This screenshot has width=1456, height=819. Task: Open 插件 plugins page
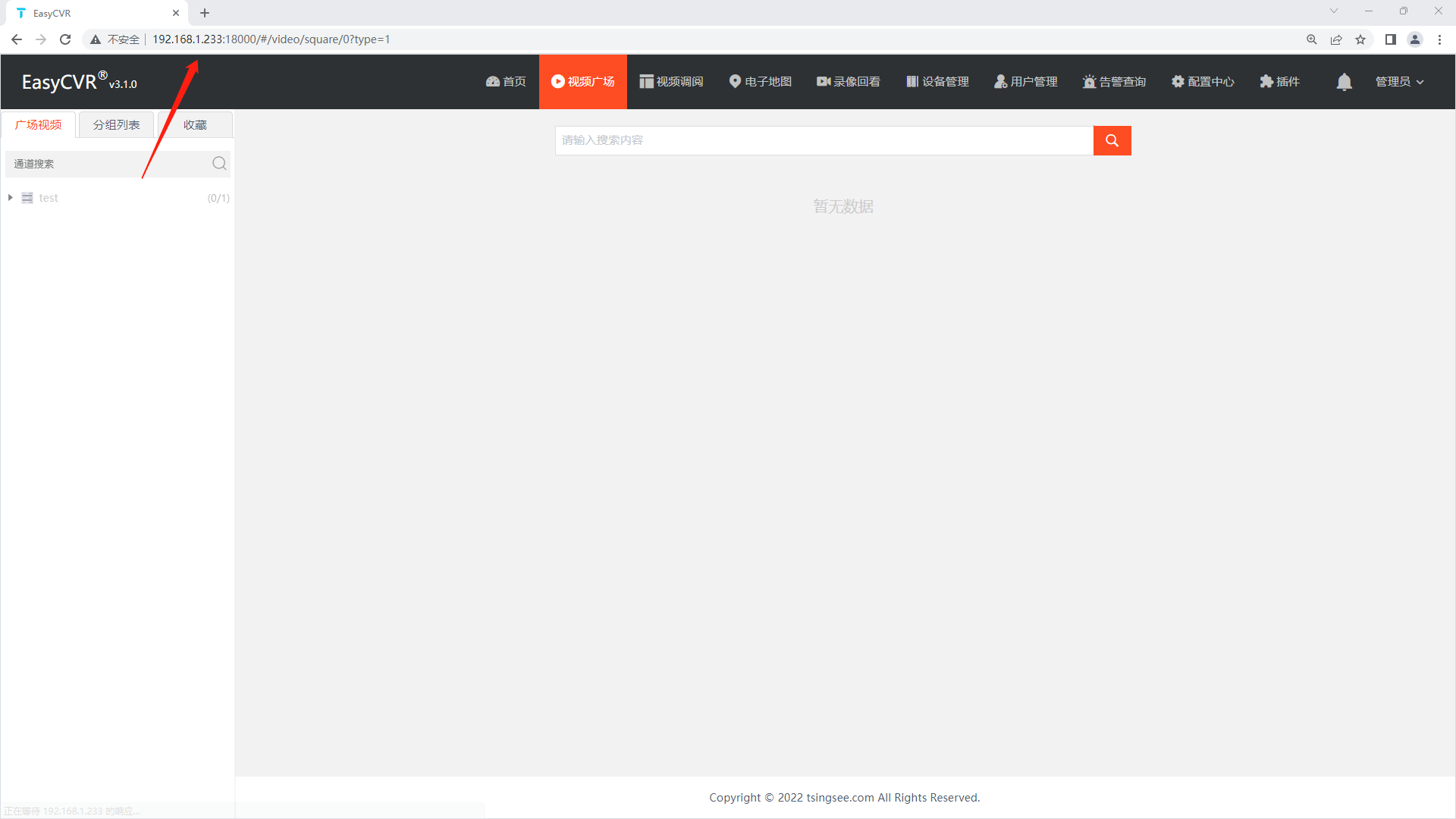point(1279,82)
